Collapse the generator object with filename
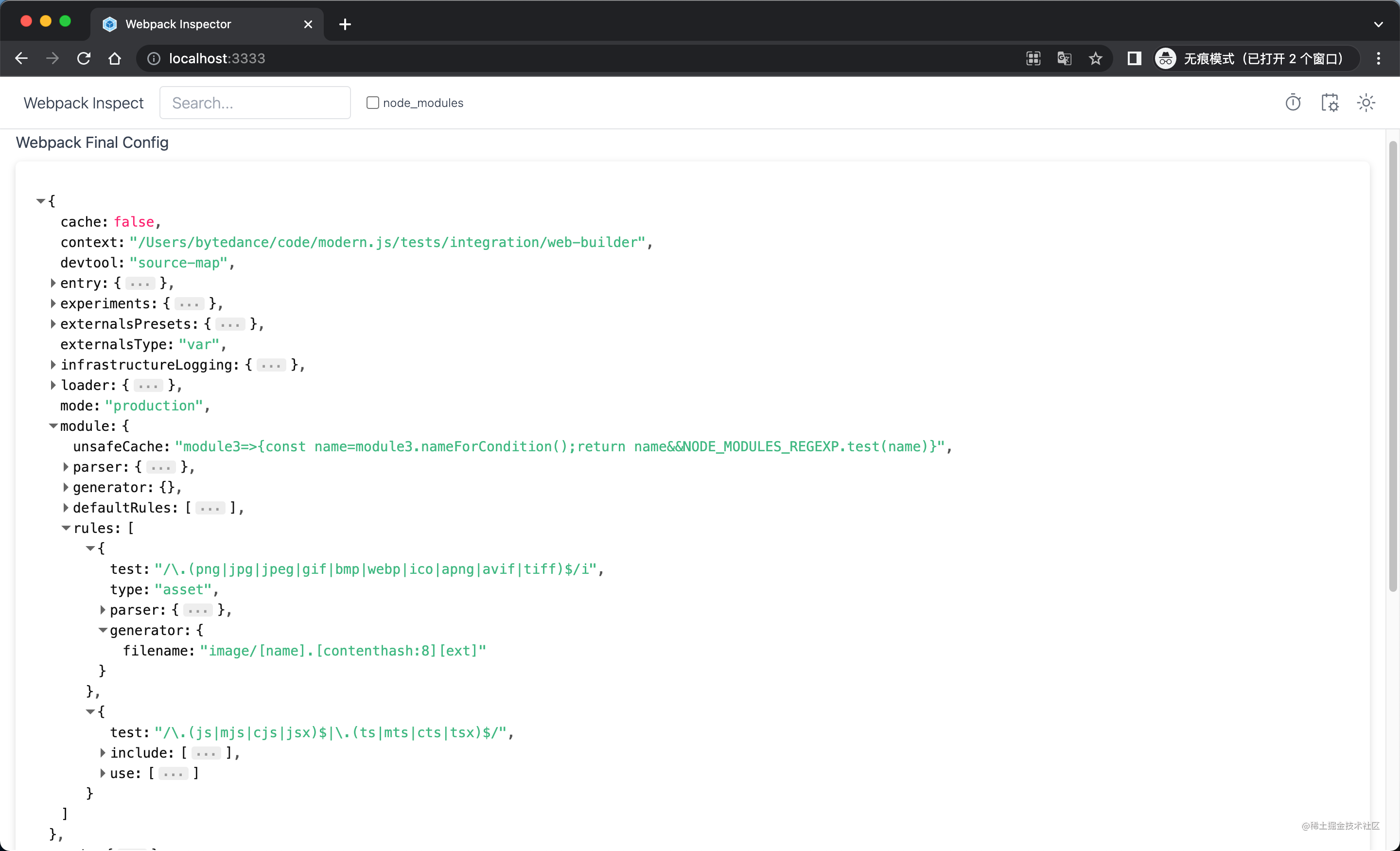This screenshot has width=1400, height=851. point(103,630)
